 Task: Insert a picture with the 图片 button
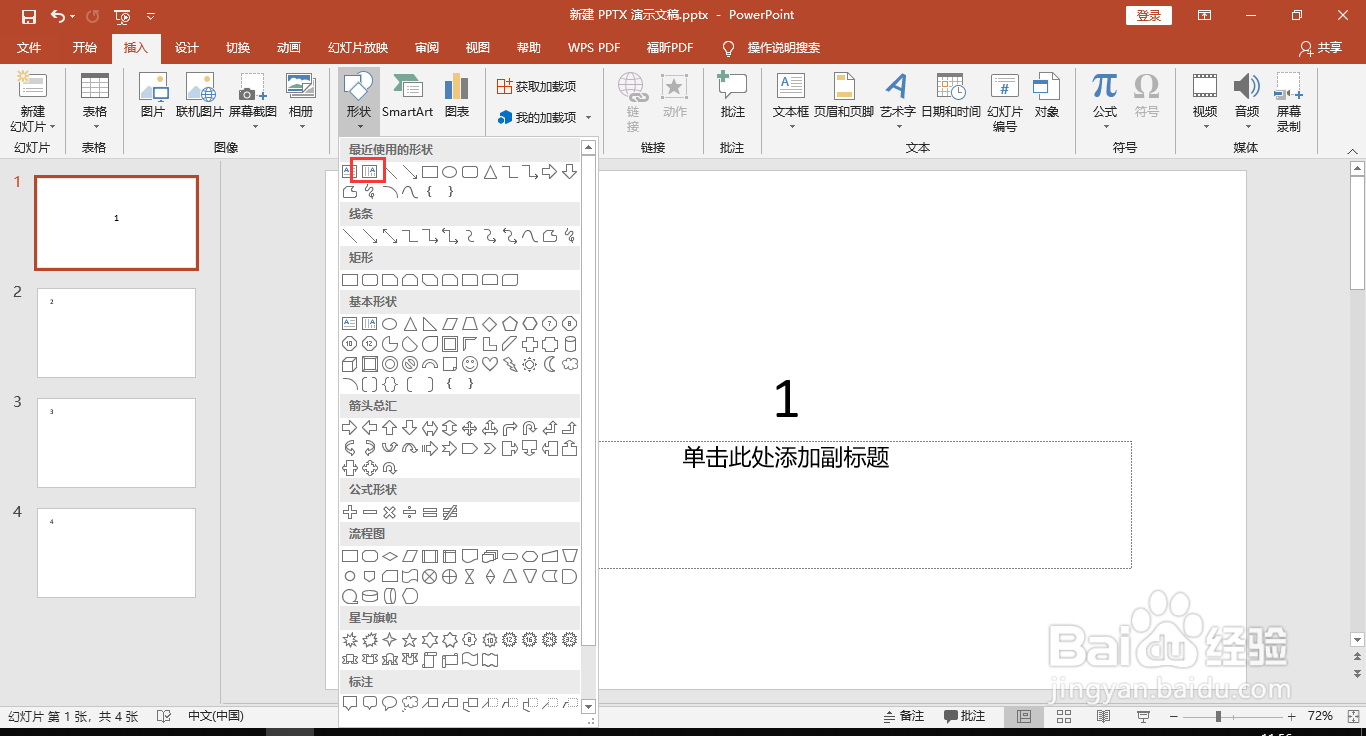point(153,97)
